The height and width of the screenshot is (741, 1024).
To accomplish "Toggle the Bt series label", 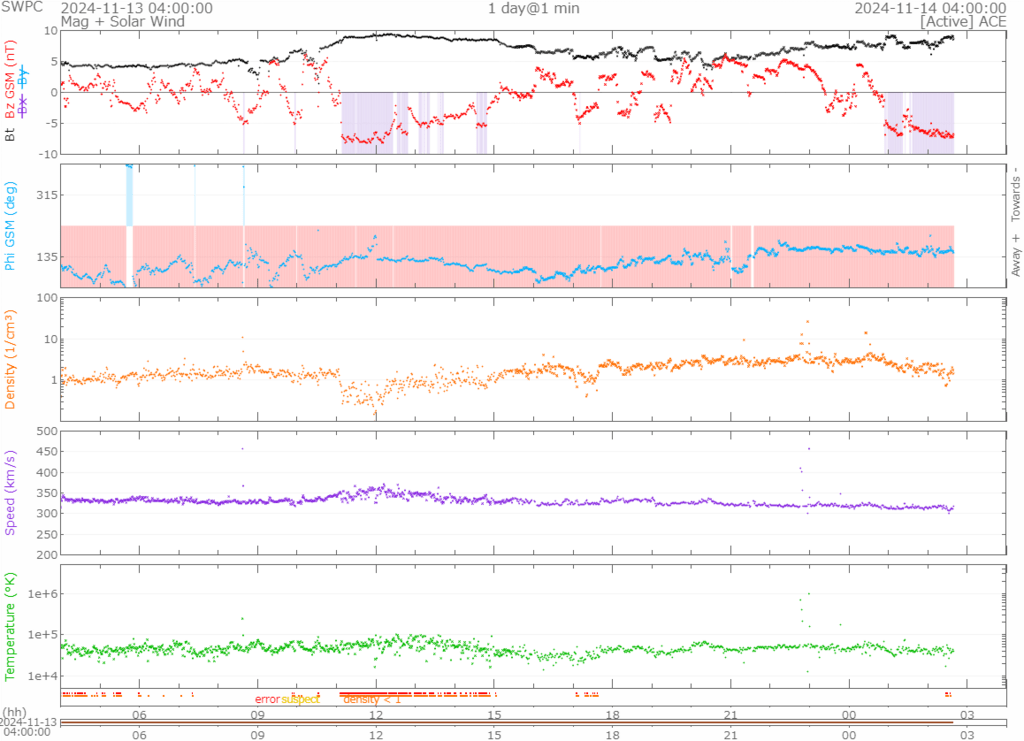I will point(11,133).
